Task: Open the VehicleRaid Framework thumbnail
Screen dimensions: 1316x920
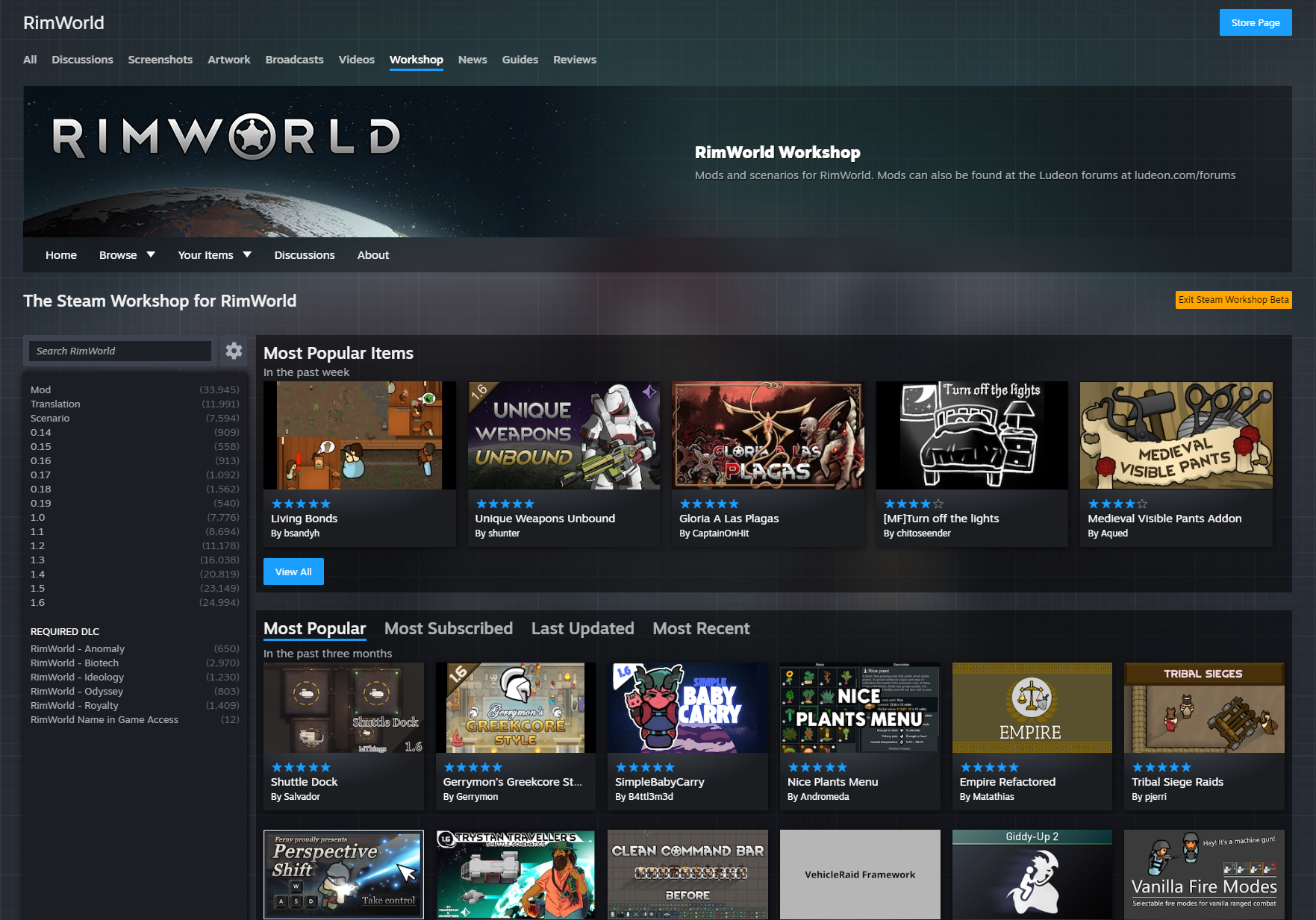Action: [860, 874]
